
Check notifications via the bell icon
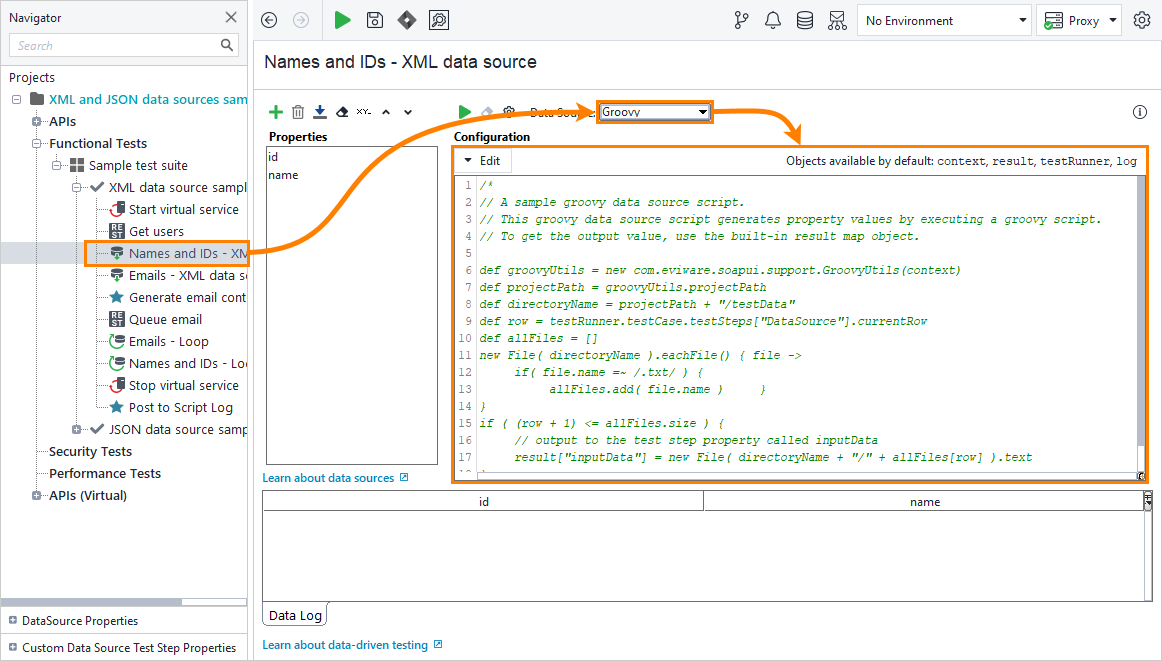tap(772, 20)
